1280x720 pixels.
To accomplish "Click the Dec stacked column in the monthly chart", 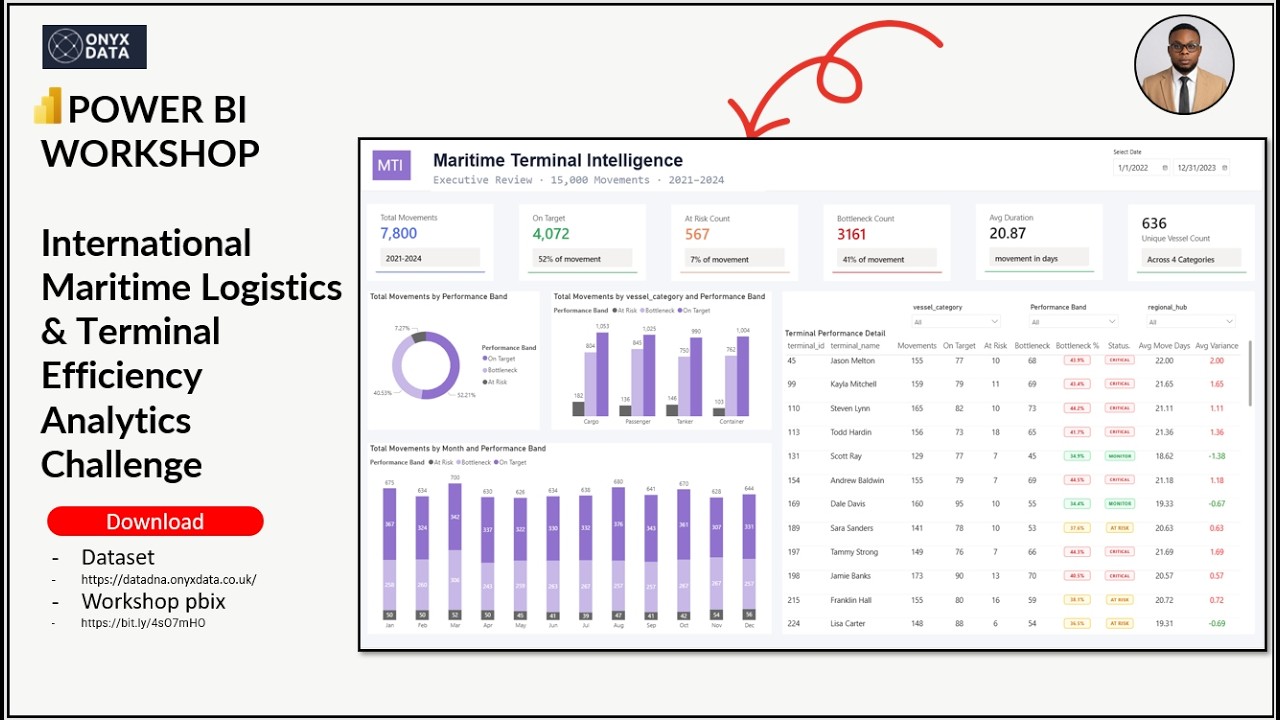I will coord(749,557).
